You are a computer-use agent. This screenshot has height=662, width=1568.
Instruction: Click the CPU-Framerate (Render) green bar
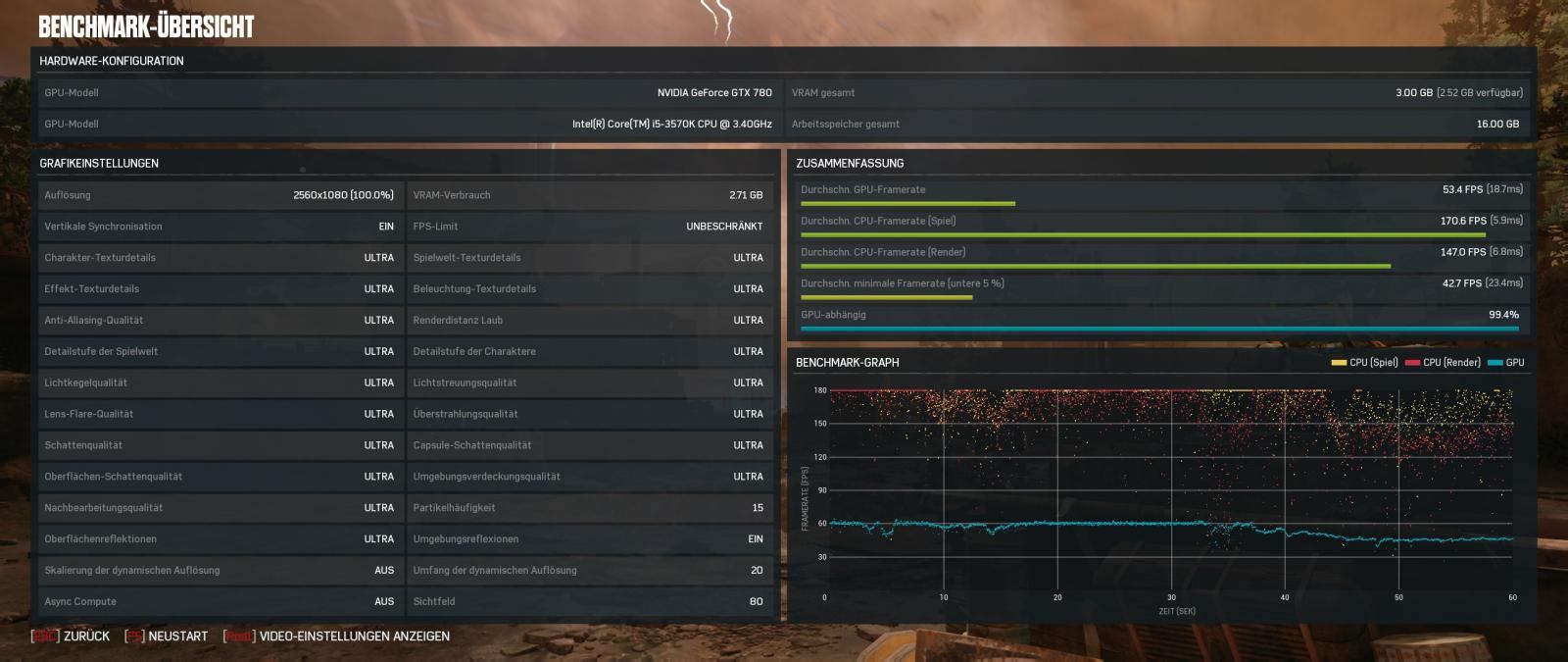1096,267
